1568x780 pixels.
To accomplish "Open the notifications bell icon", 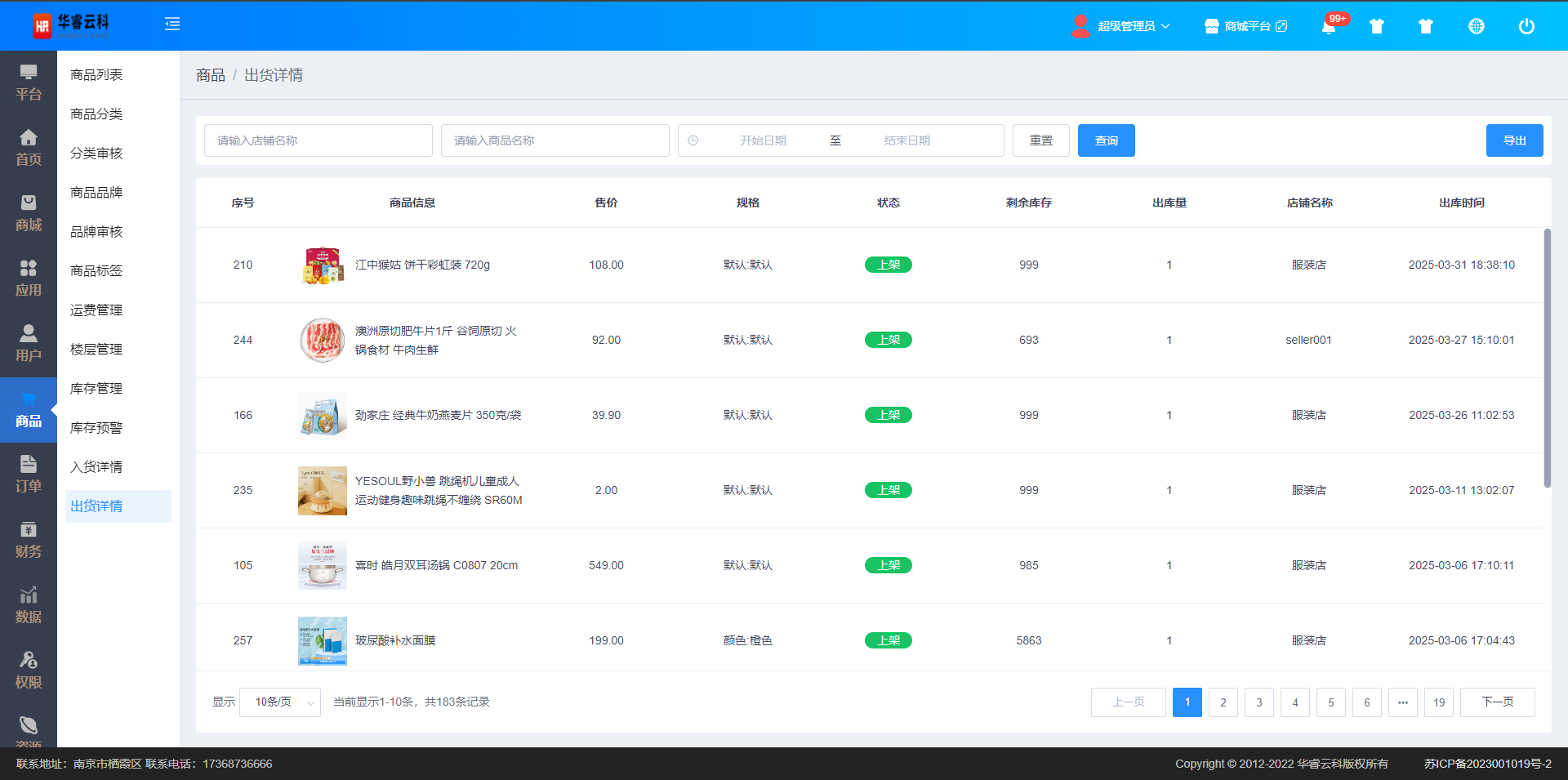I will point(1329,26).
